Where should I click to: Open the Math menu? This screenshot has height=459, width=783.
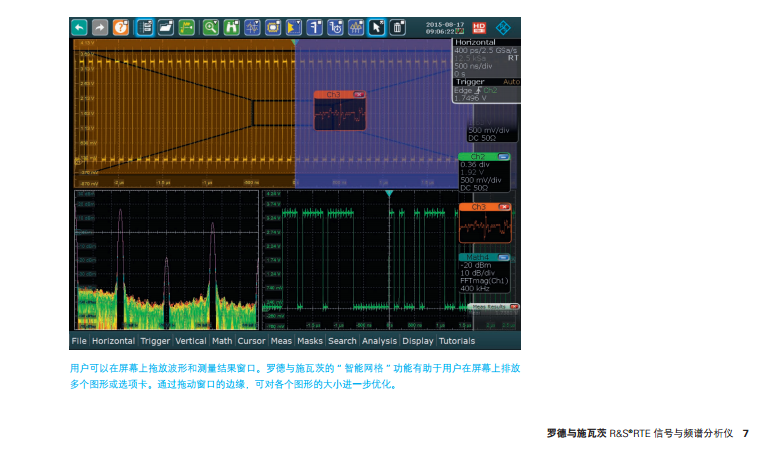(222, 341)
